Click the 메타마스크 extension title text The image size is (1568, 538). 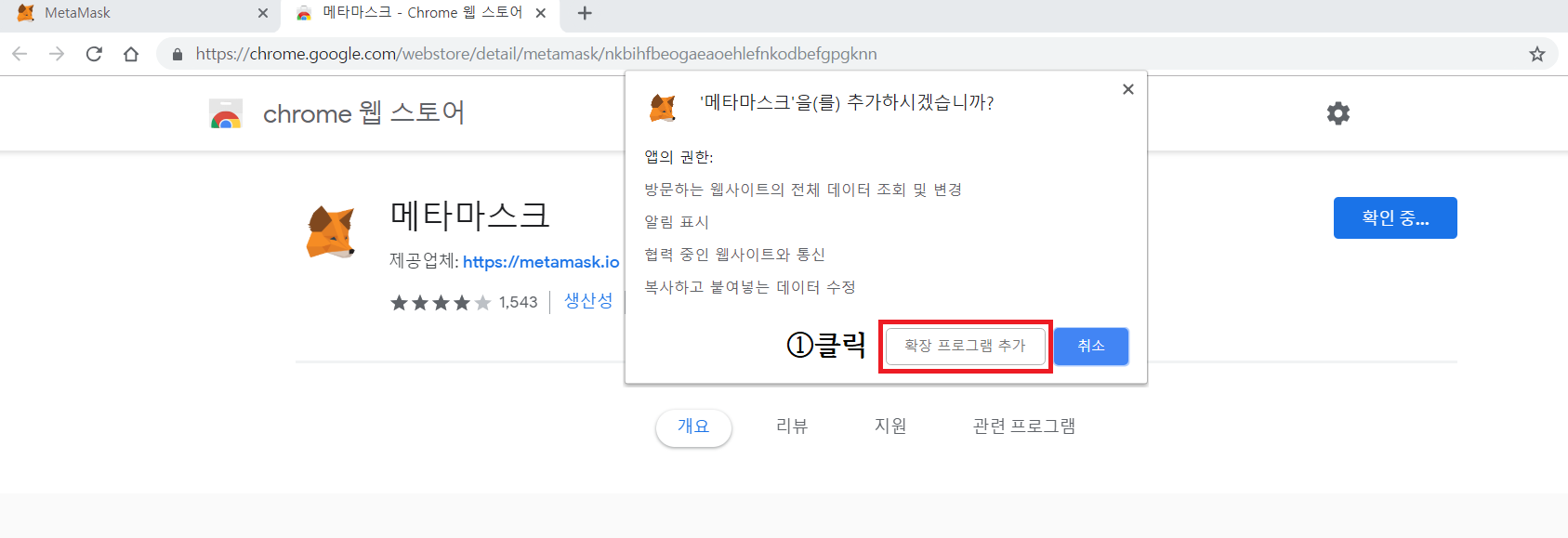tap(469, 216)
